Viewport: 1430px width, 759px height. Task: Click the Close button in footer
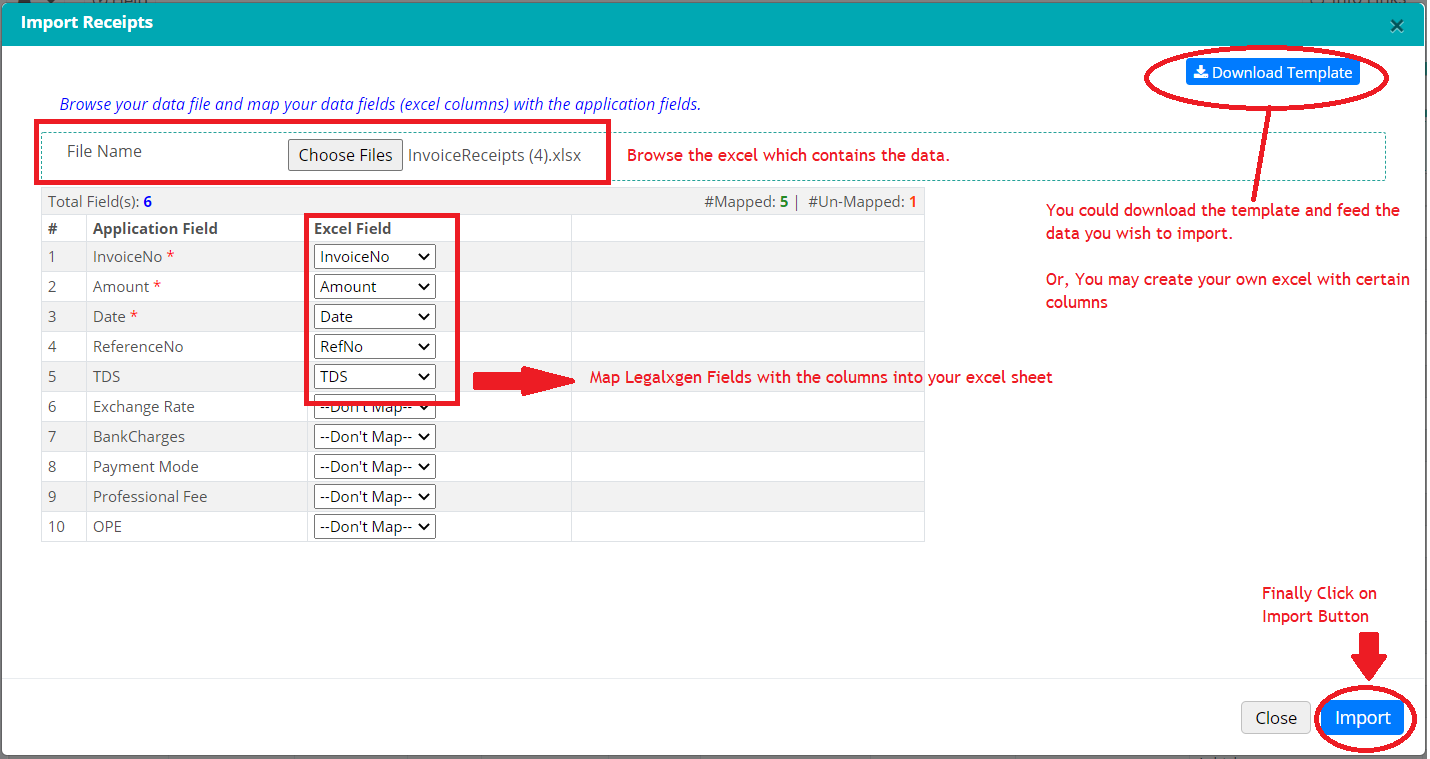[x=1275, y=718]
